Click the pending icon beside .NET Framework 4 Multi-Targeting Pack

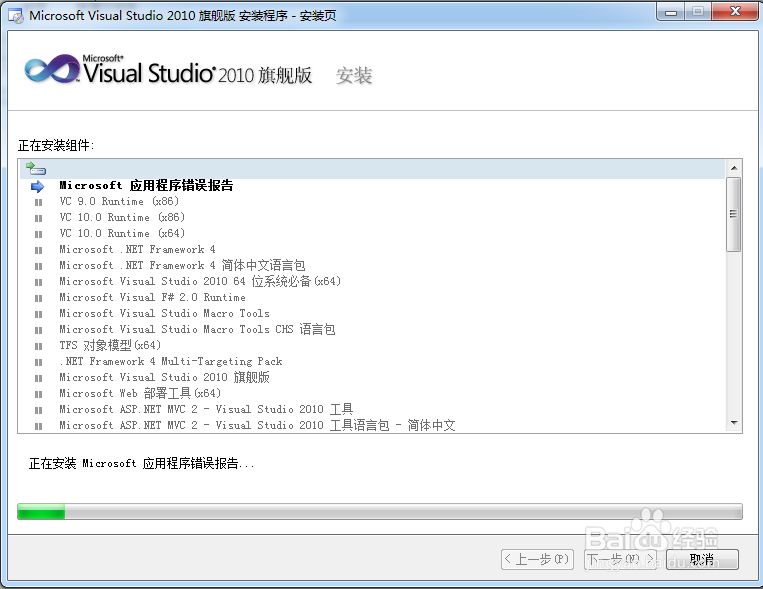38,362
